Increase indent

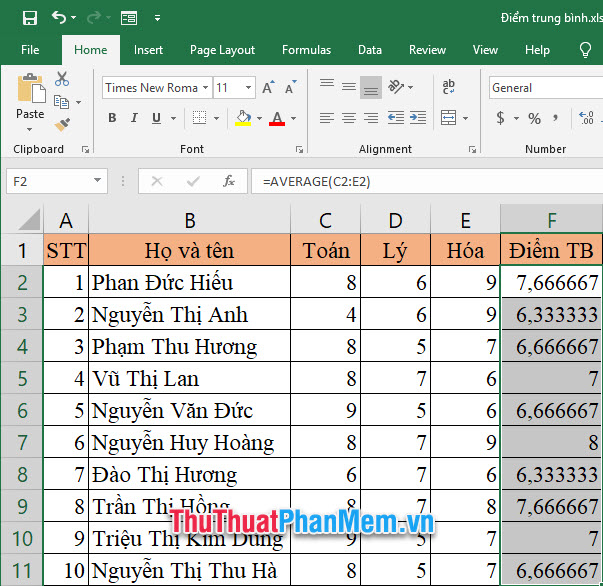coord(418,118)
